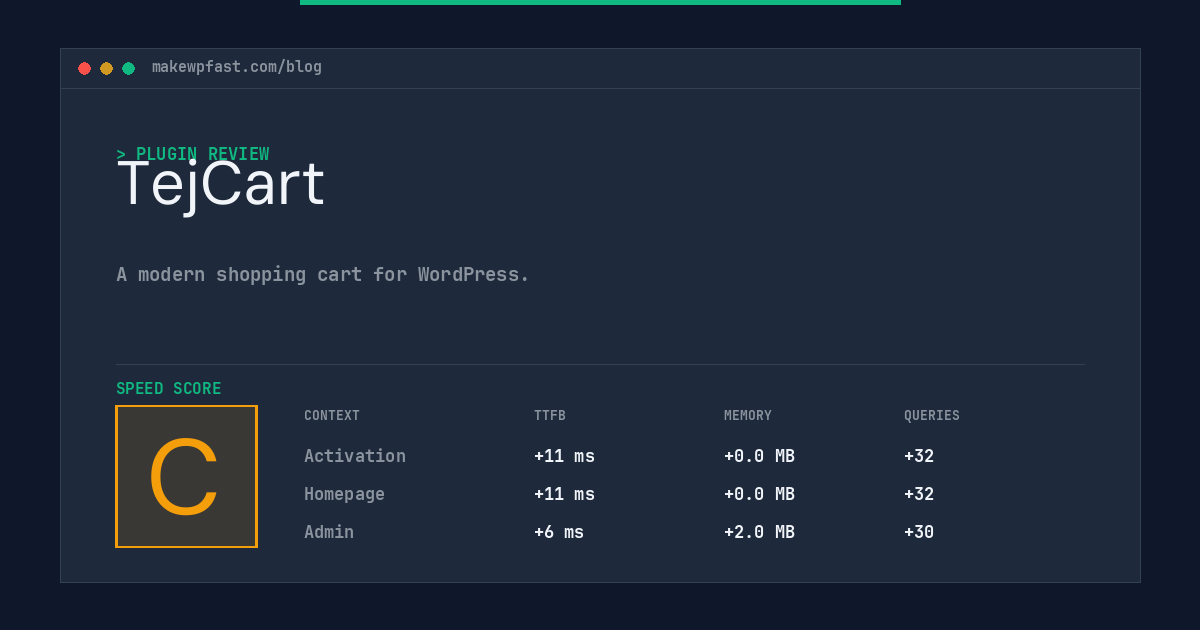Click the yellow window dot

(x=106, y=68)
